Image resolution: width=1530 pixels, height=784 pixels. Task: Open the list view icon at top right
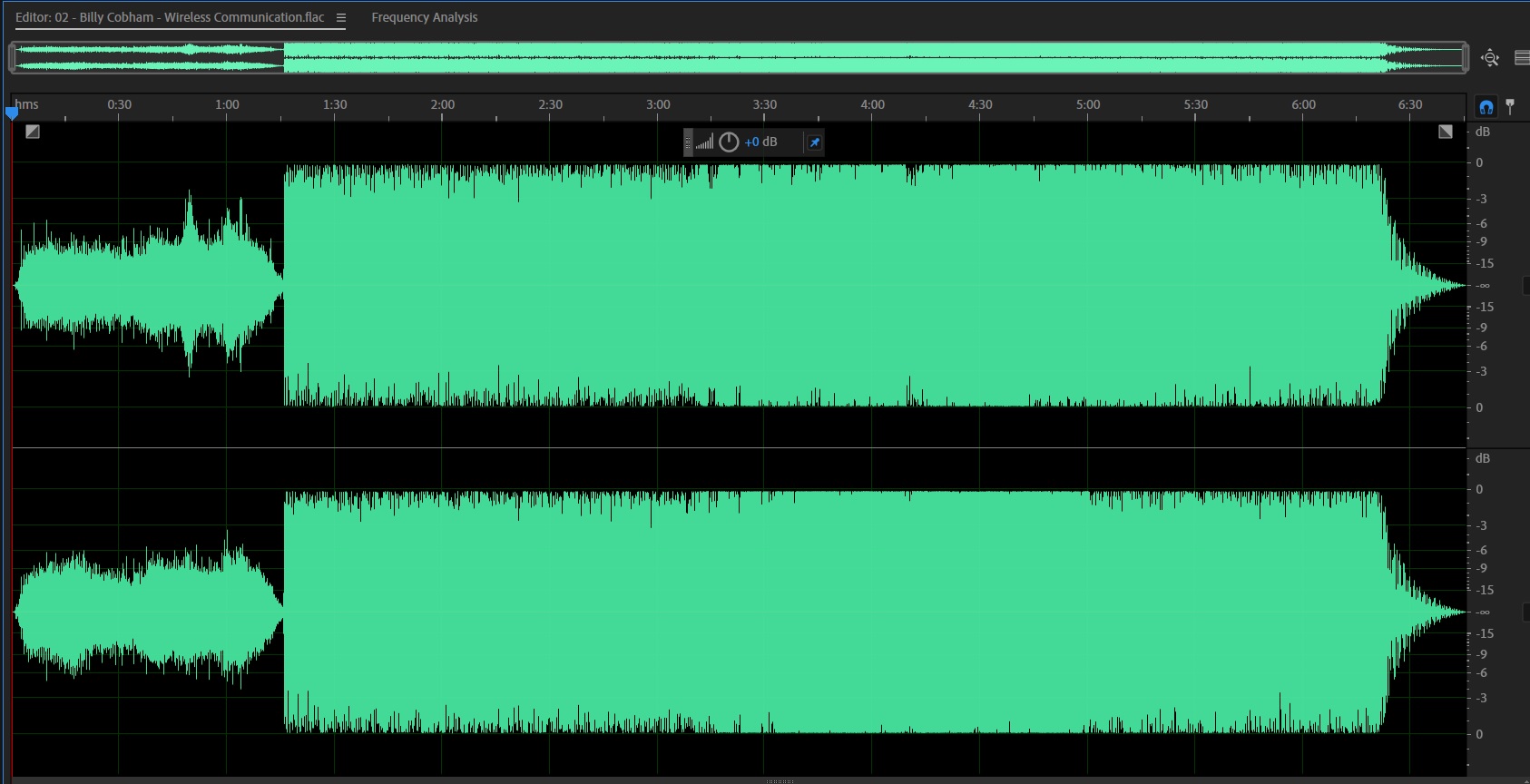[x=1522, y=58]
